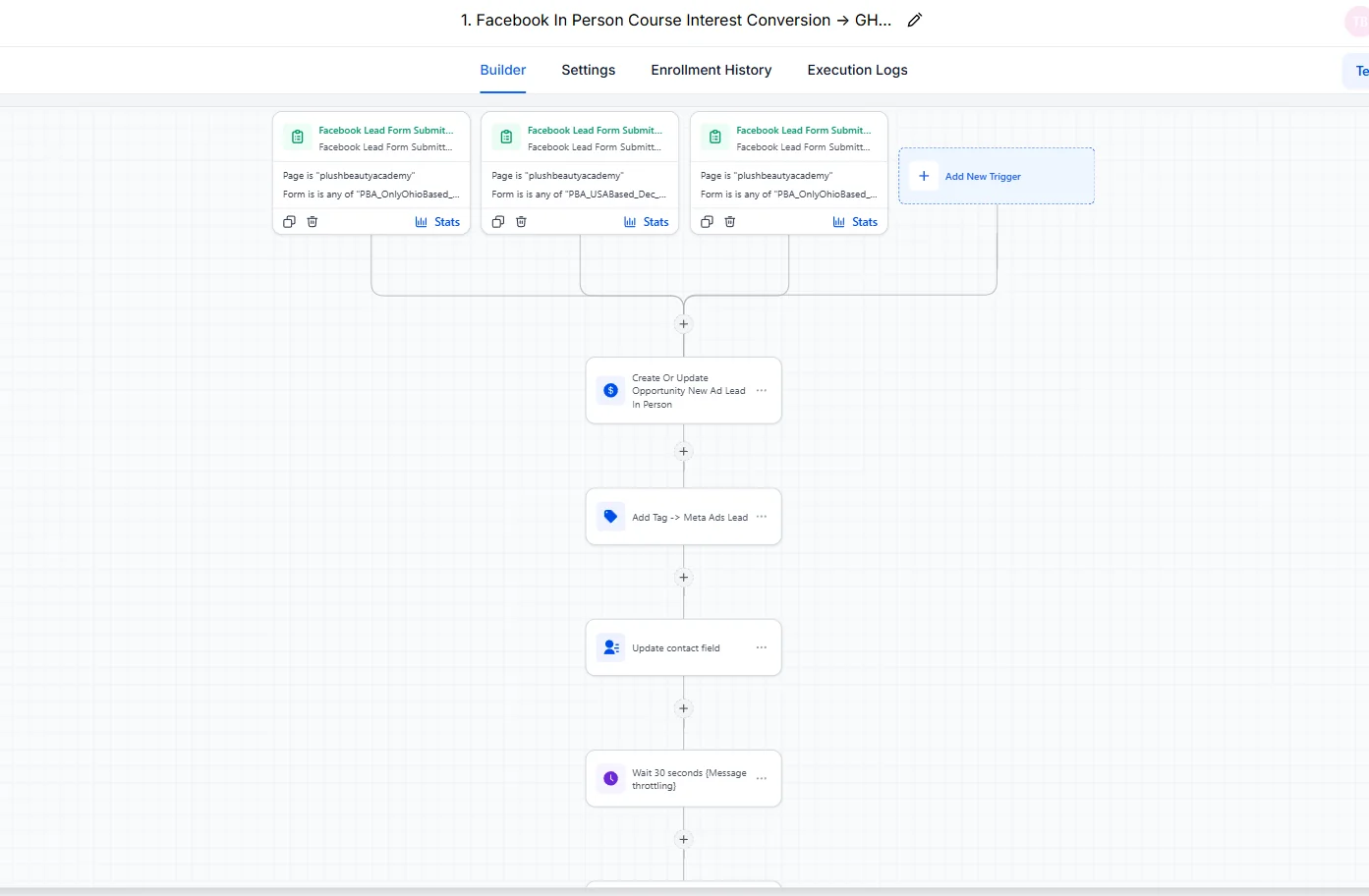Open three-dot menu for Add Tag action
1369x896 pixels.
[x=762, y=517]
